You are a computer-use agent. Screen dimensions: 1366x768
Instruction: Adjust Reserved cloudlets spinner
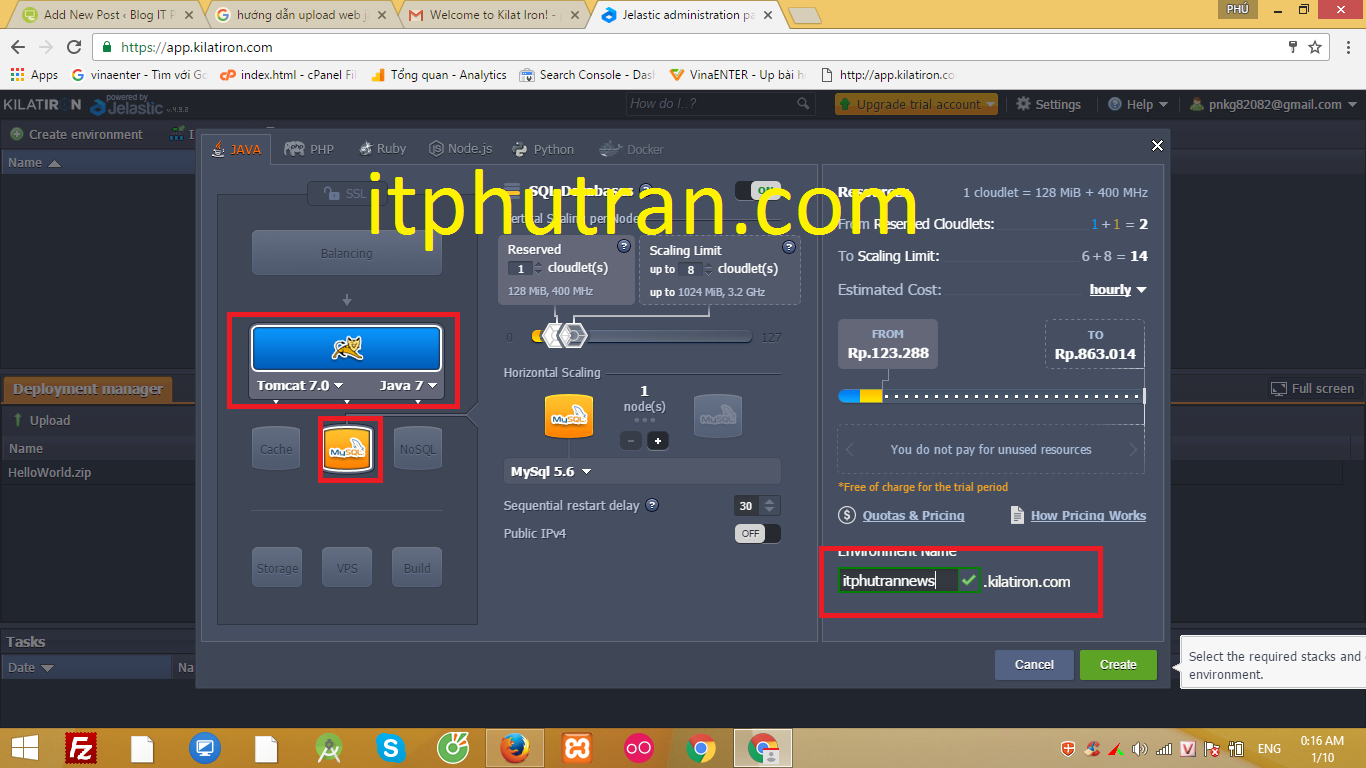[x=539, y=268]
